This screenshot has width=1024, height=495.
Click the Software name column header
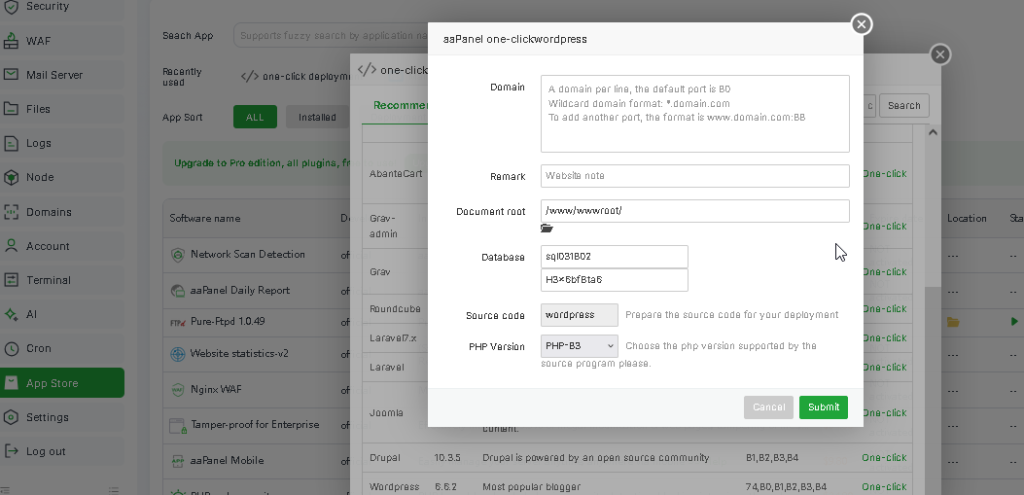click(x=205, y=218)
